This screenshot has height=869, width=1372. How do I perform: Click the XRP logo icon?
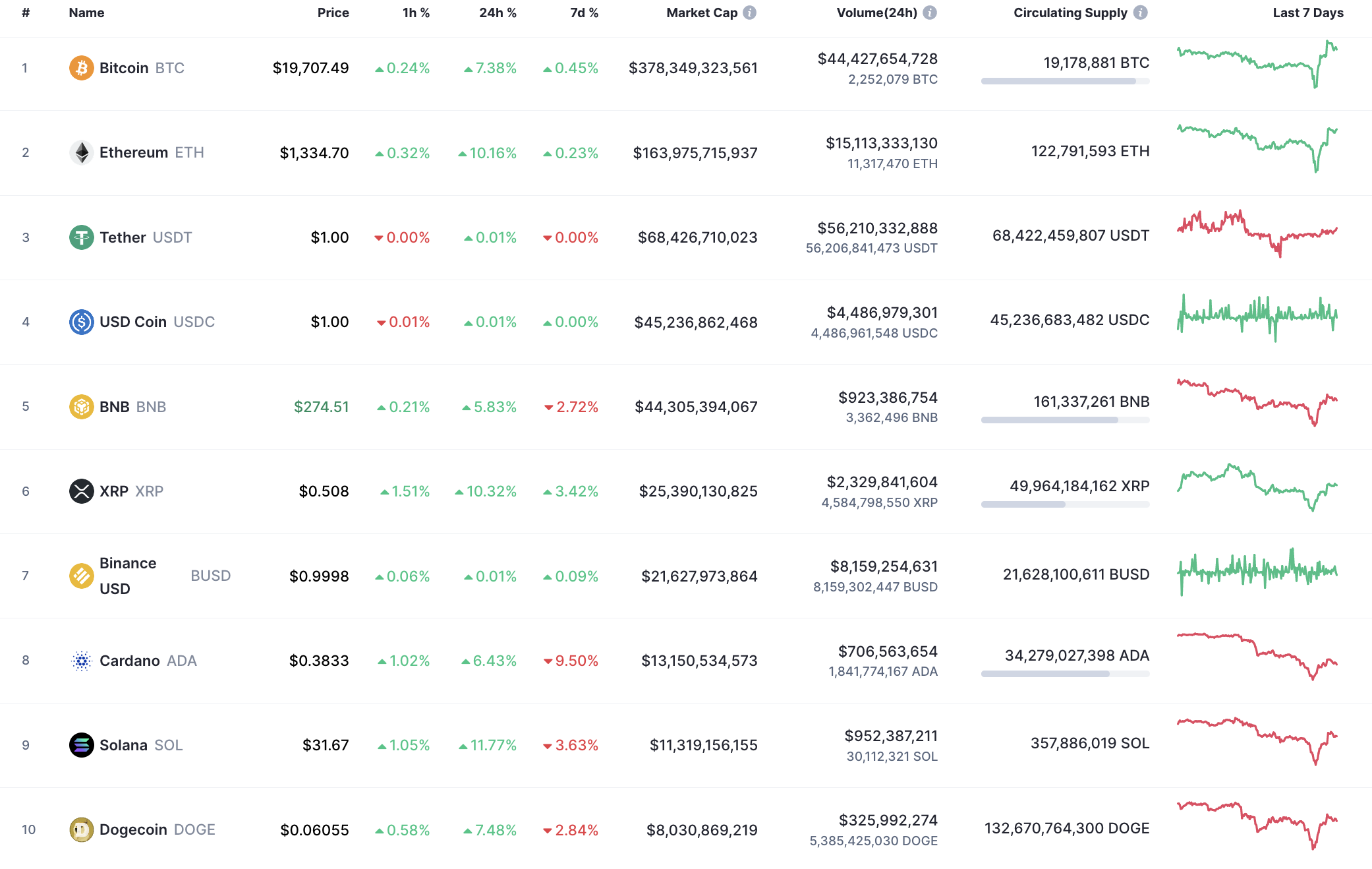pos(81,491)
